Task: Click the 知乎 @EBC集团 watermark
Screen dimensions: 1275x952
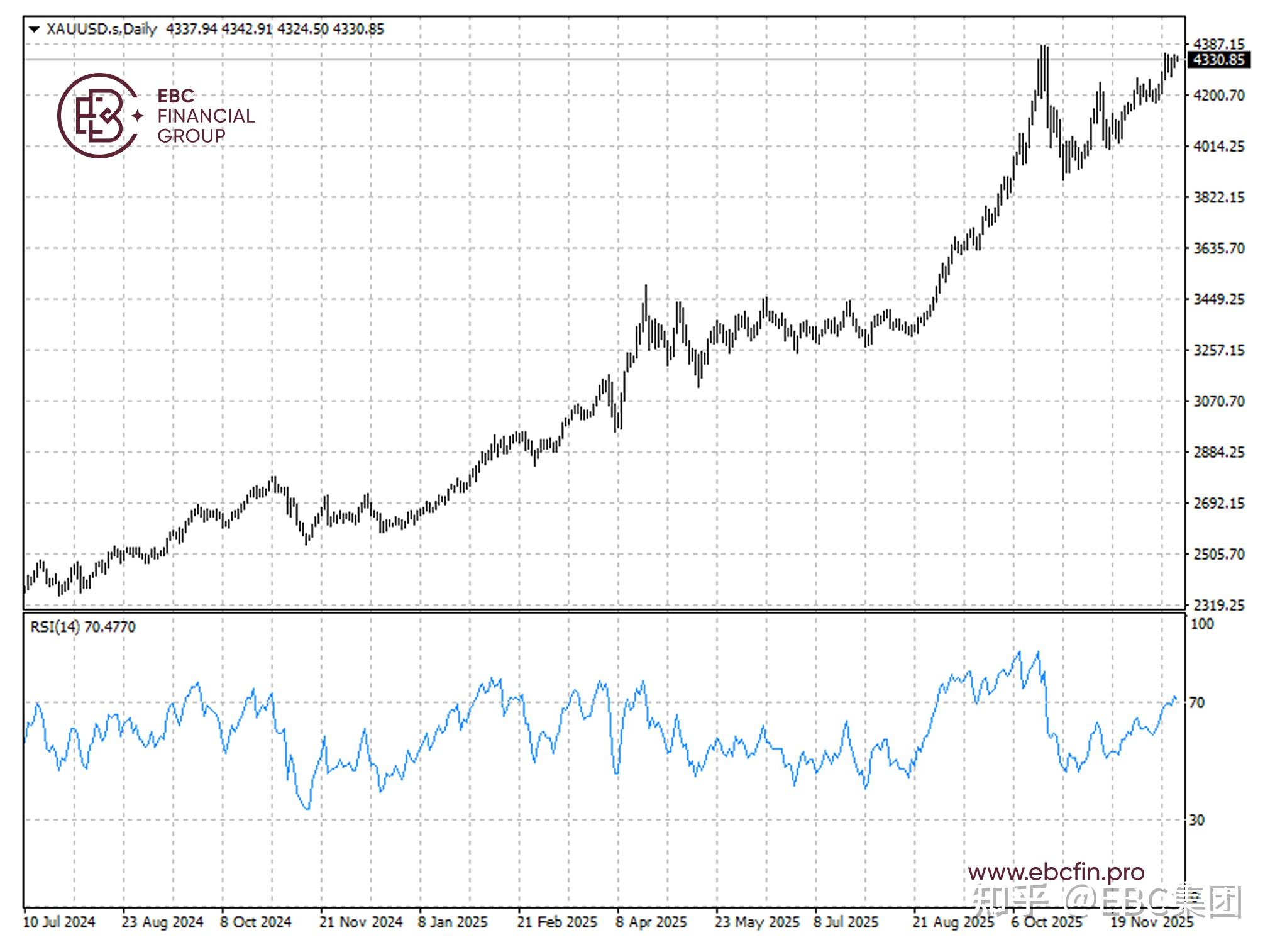Action: (1107, 900)
